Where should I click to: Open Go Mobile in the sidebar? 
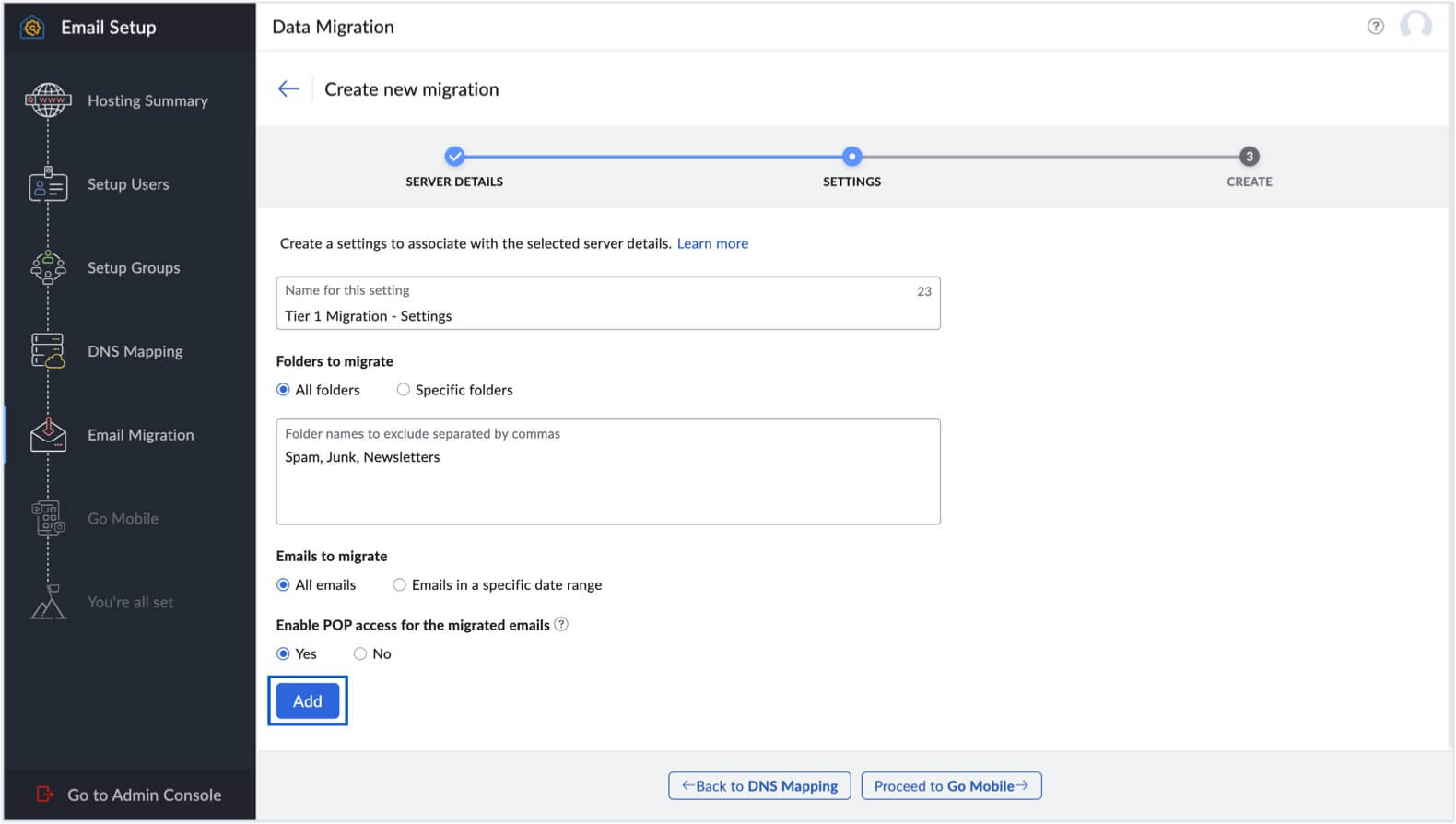[x=123, y=519]
